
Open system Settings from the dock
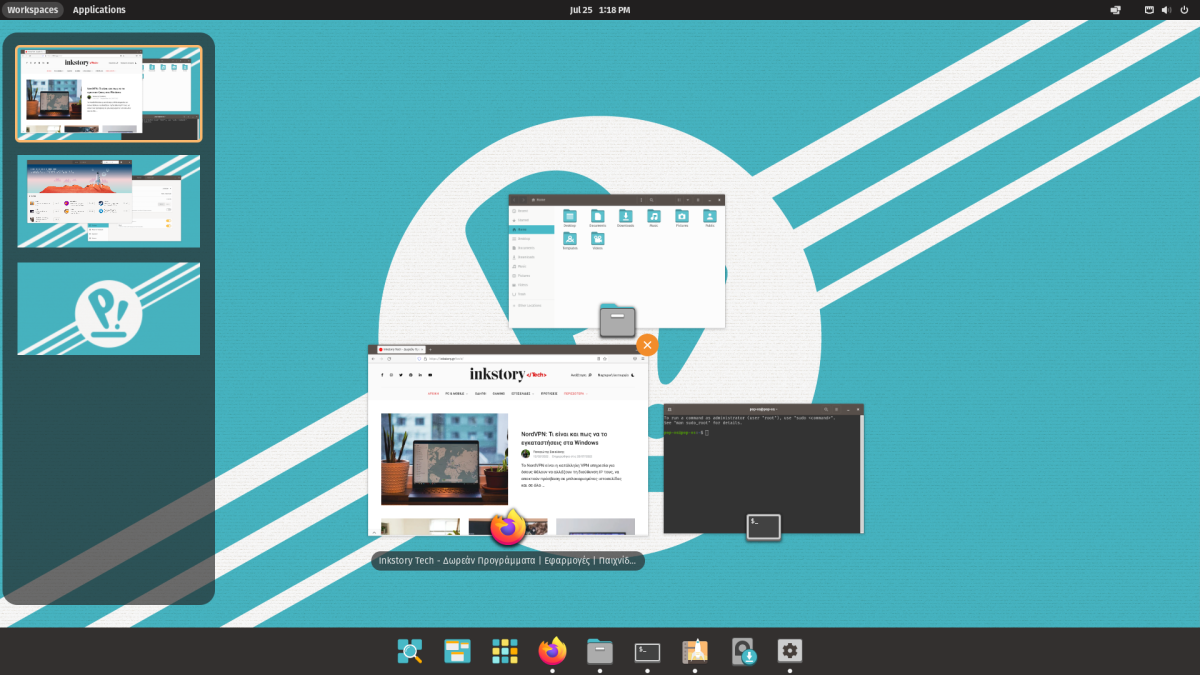[789, 651]
